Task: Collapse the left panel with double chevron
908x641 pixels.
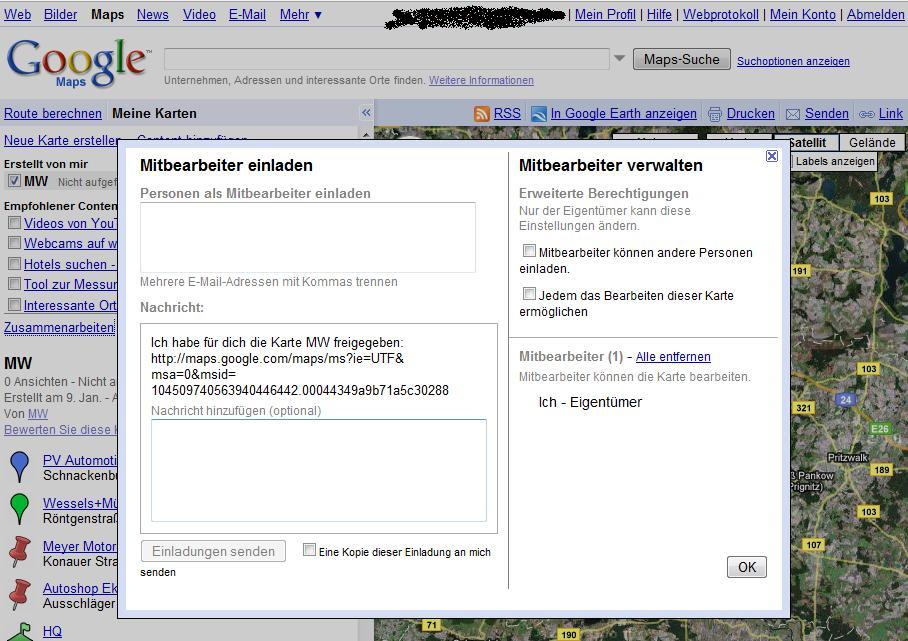Action: (366, 113)
